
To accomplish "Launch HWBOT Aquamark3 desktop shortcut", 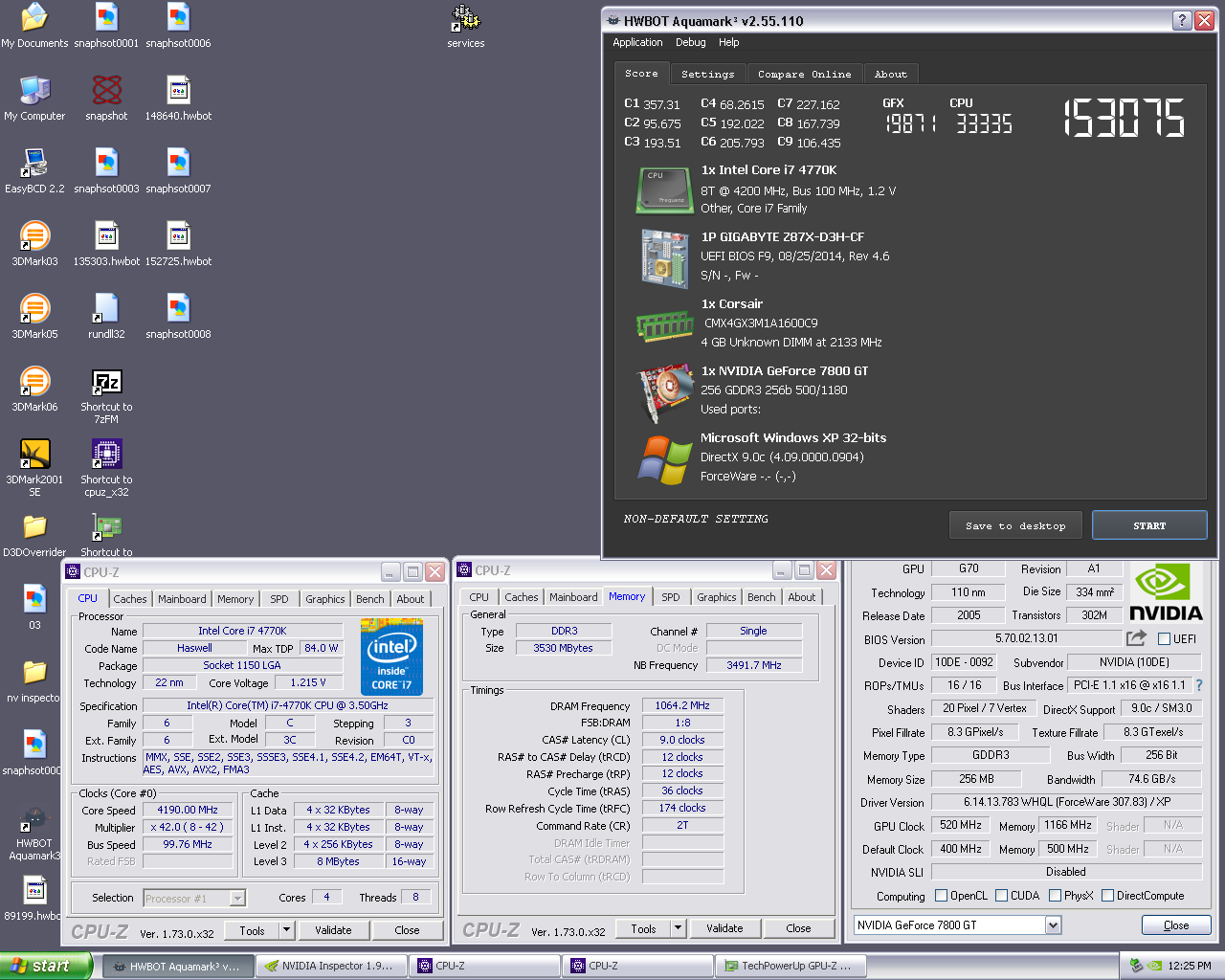I will point(34,834).
